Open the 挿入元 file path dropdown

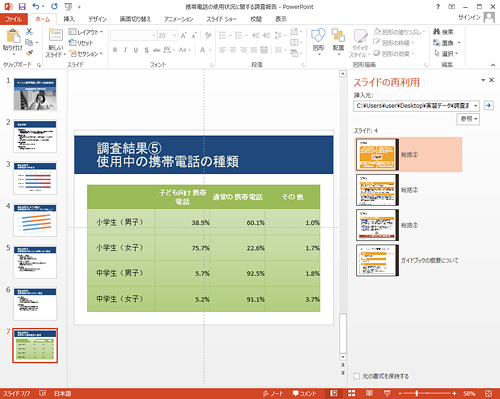point(476,106)
